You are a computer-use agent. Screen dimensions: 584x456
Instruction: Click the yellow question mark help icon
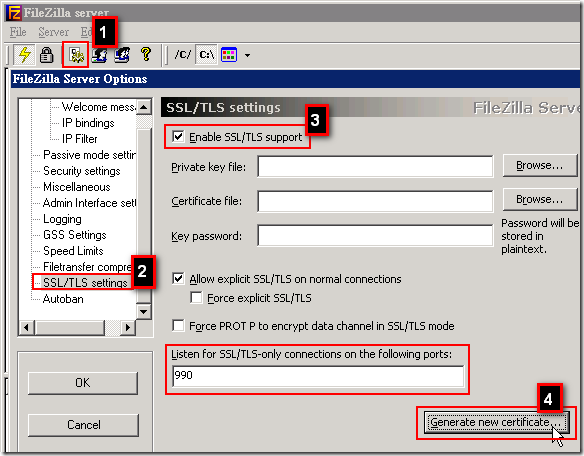click(146, 54)
